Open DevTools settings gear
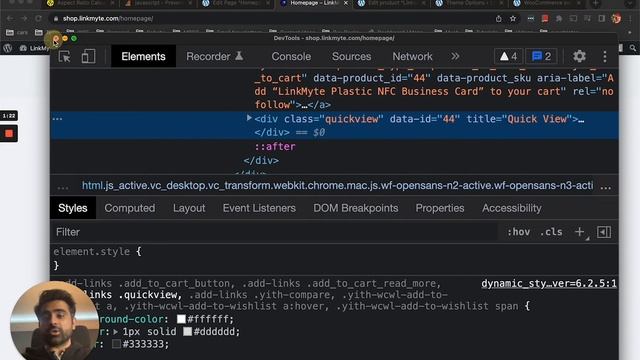Screen dimensions: 640x360 point(579,56)
